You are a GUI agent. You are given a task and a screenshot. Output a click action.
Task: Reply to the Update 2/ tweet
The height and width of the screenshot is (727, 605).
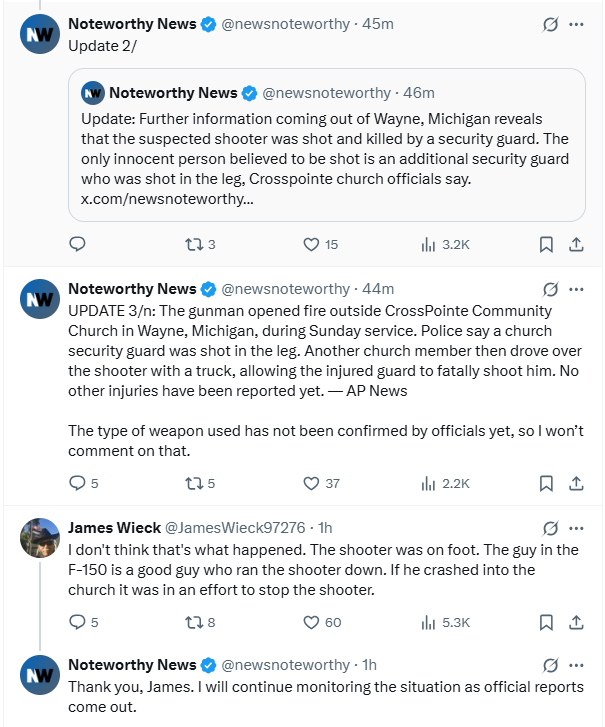coord(77,244)
